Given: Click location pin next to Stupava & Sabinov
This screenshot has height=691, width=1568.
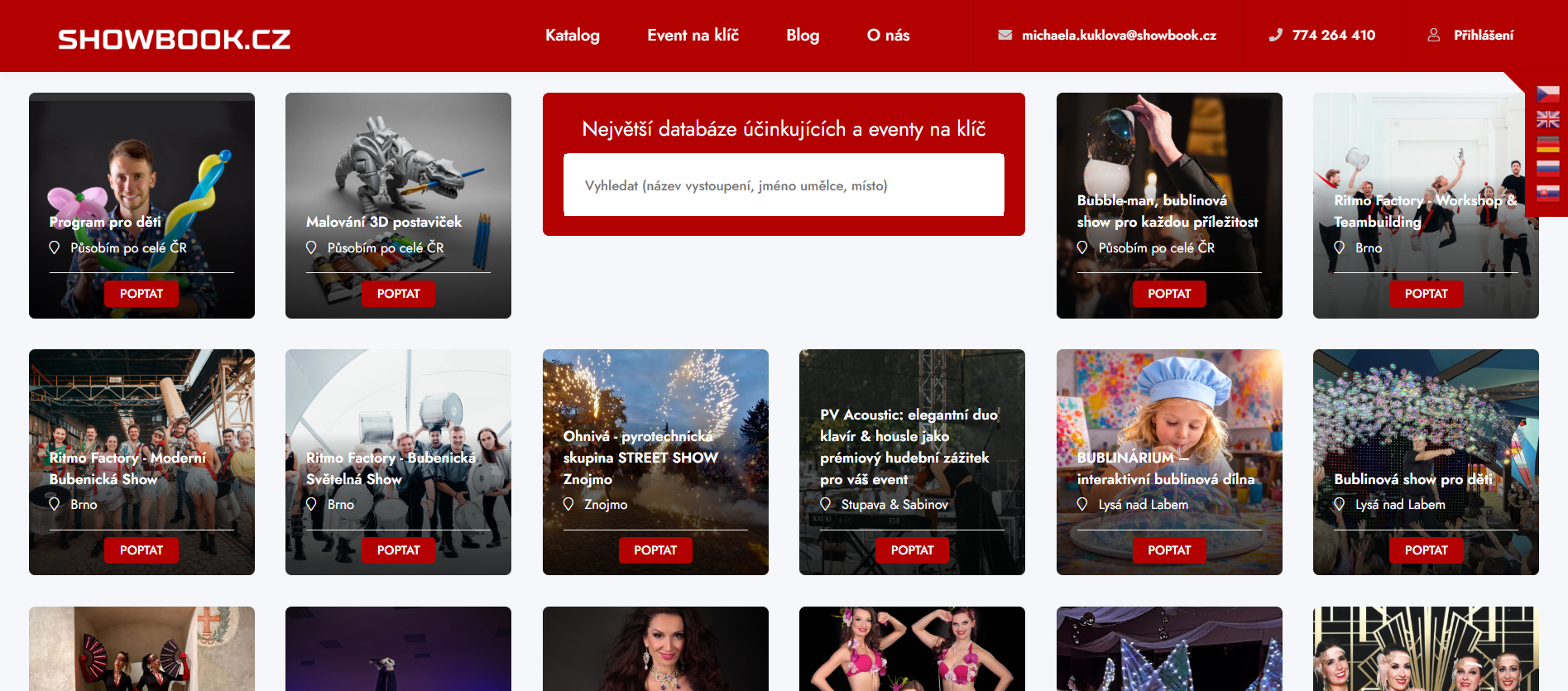Looking at the screenshot, I should [x=825, y=504].
